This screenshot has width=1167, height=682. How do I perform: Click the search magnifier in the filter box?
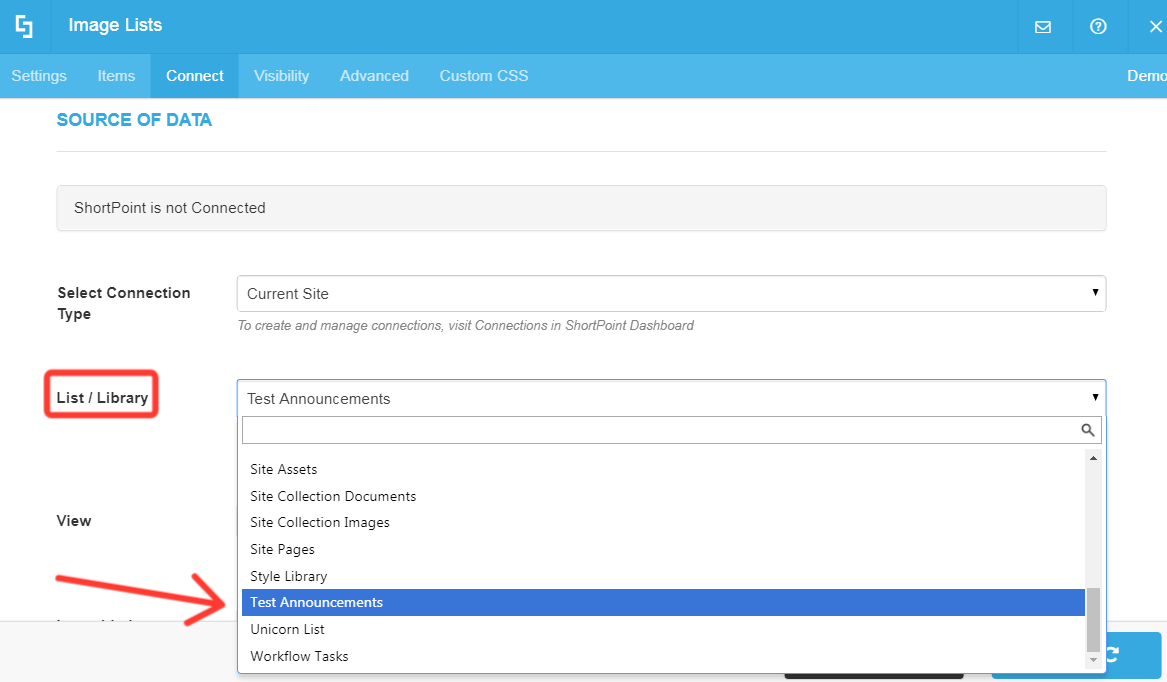1088,429
